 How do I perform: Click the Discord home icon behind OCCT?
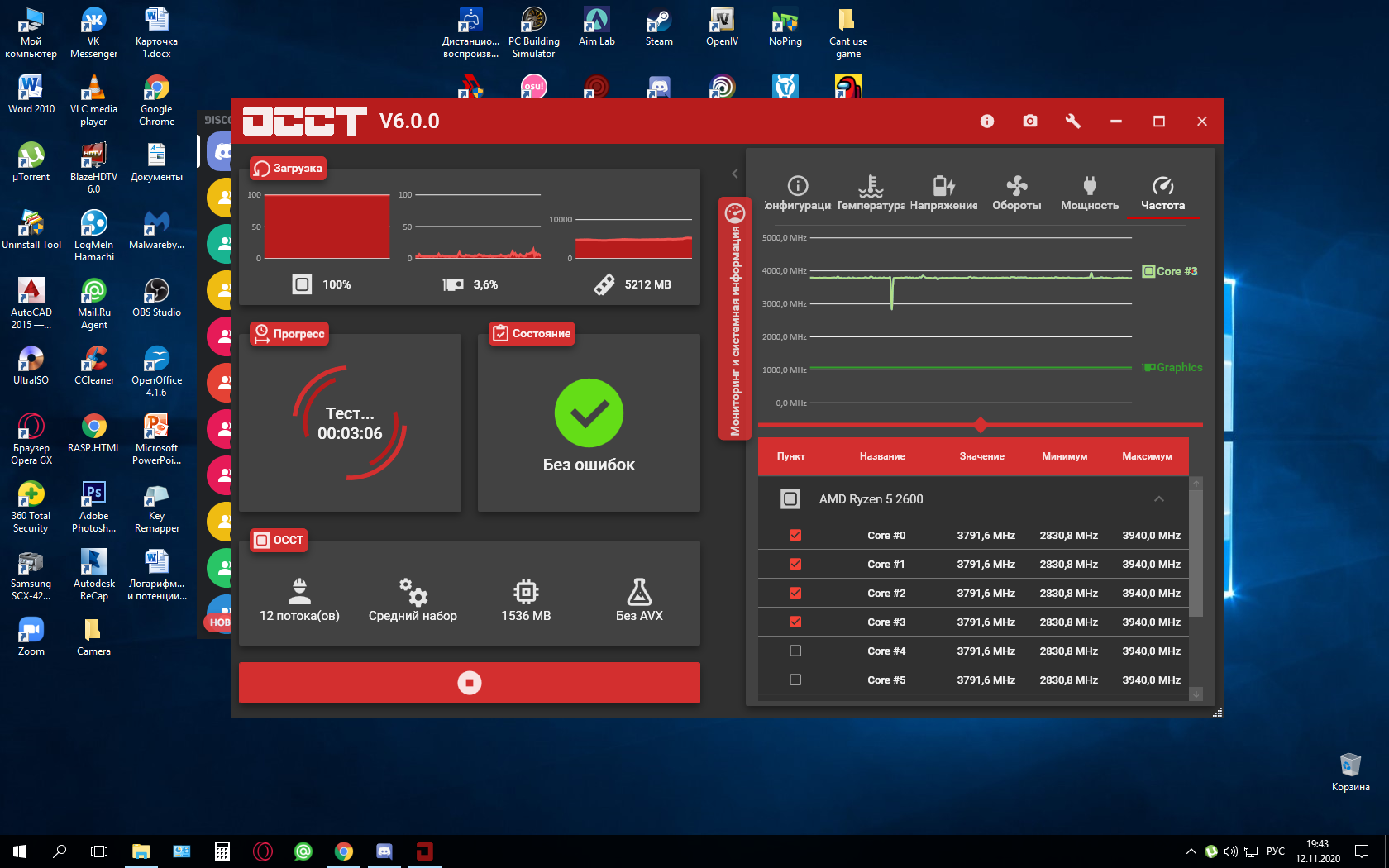point(220,151)
